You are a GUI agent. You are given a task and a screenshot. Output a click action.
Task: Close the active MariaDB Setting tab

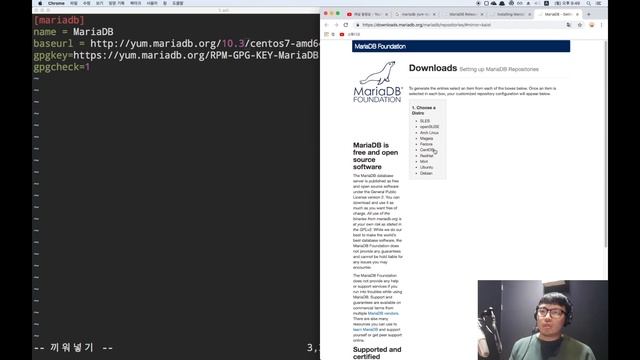[577, 14]
